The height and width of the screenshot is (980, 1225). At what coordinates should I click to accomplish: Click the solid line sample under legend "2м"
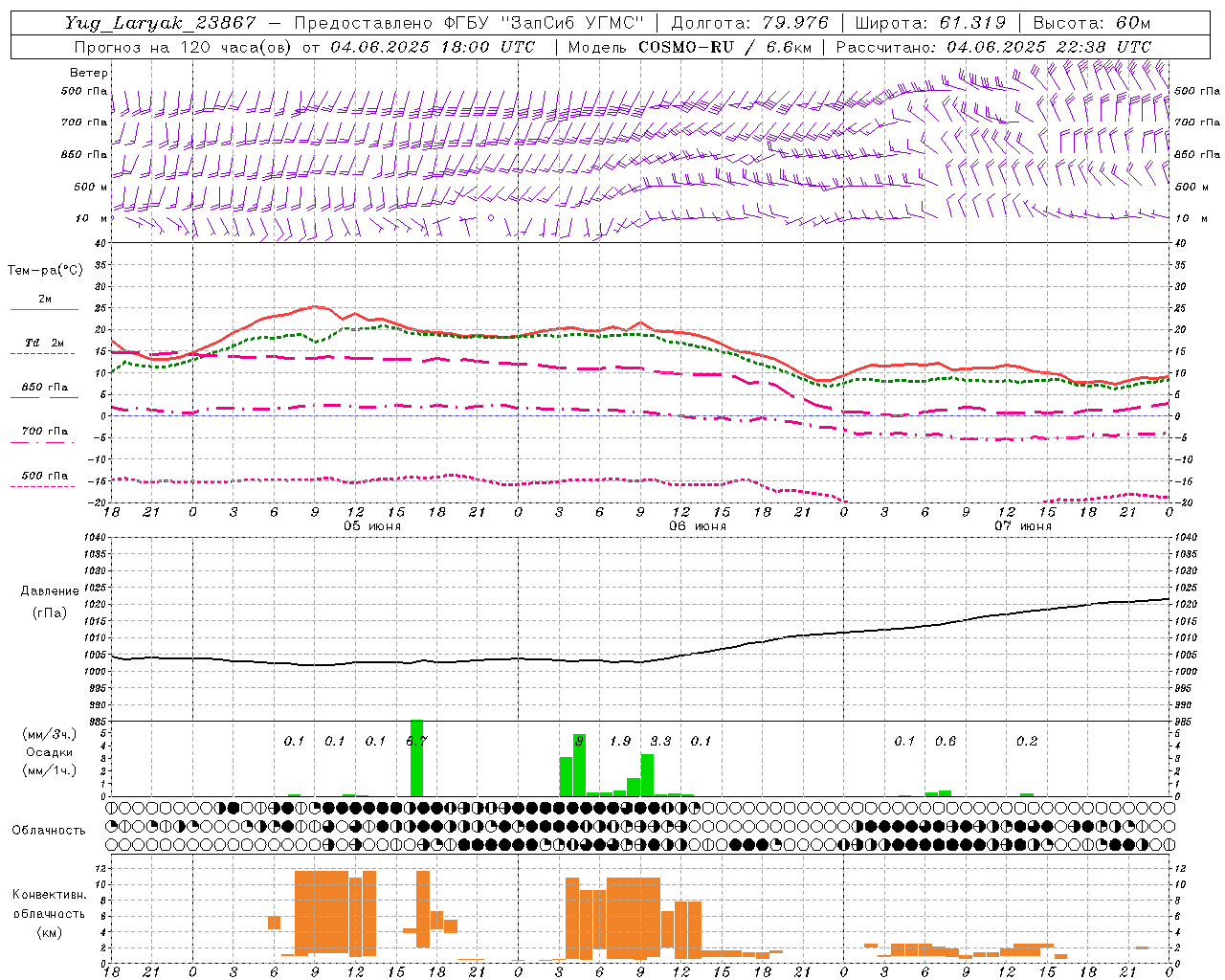44,310
